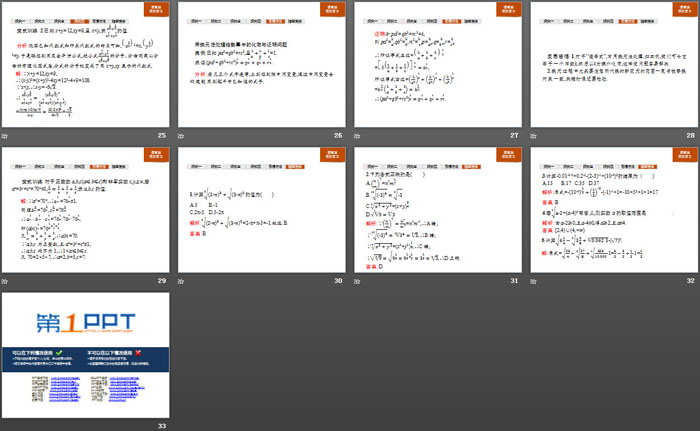Click the slide number label 30
700x431 pixels.
click(x=338, y=281)
